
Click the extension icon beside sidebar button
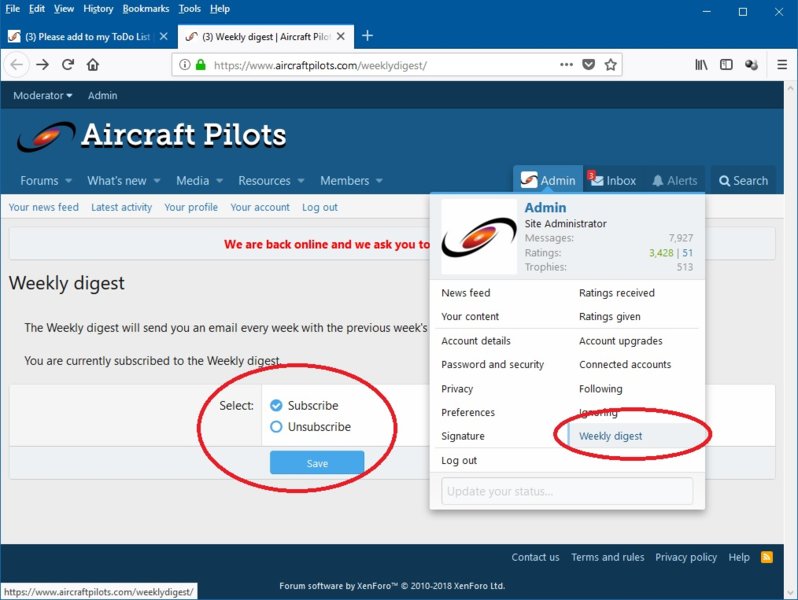pyautogui.click(x=751, y=65)
